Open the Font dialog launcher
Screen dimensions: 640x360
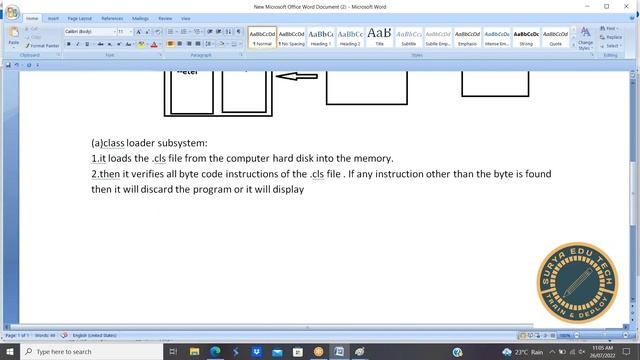(x=160, y=55)
